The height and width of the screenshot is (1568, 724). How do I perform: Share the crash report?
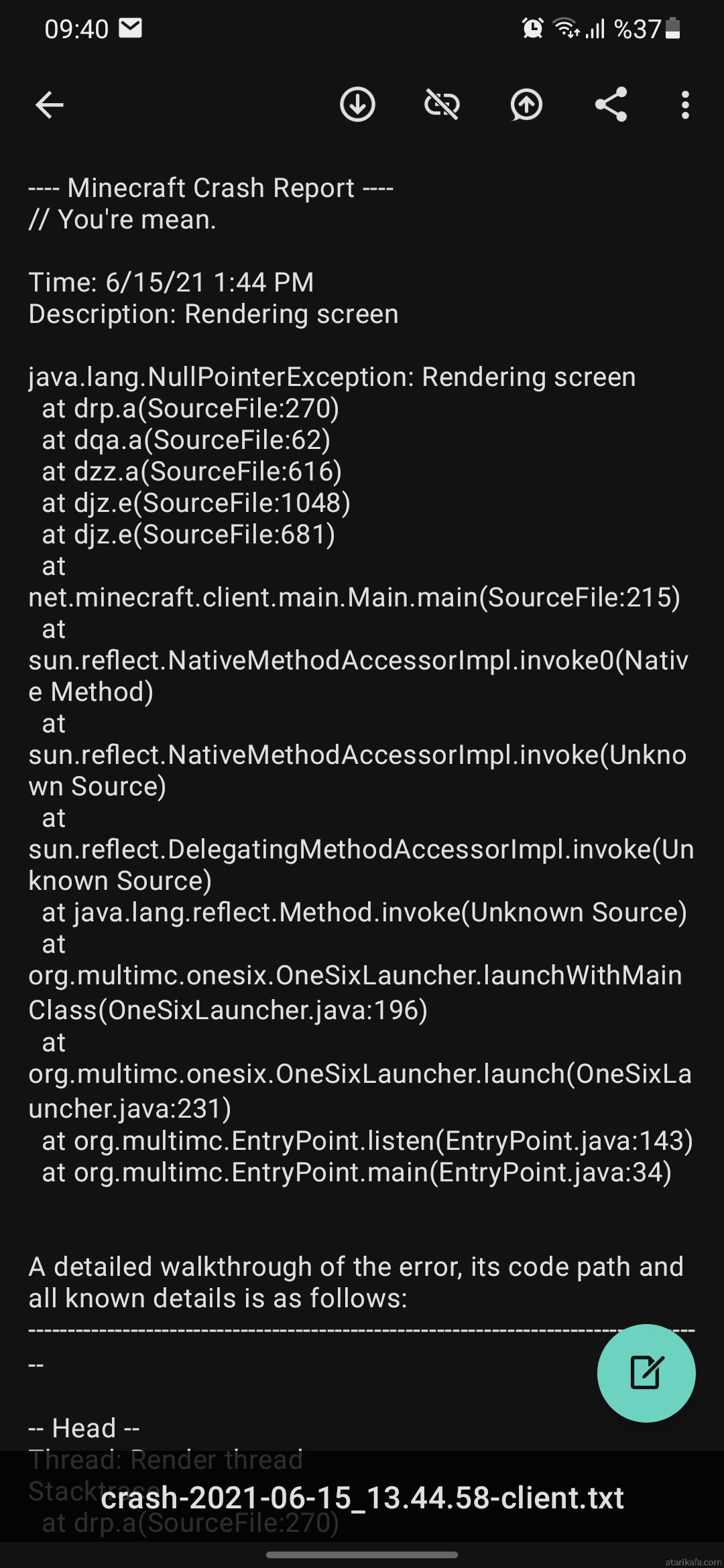(611, 105)
